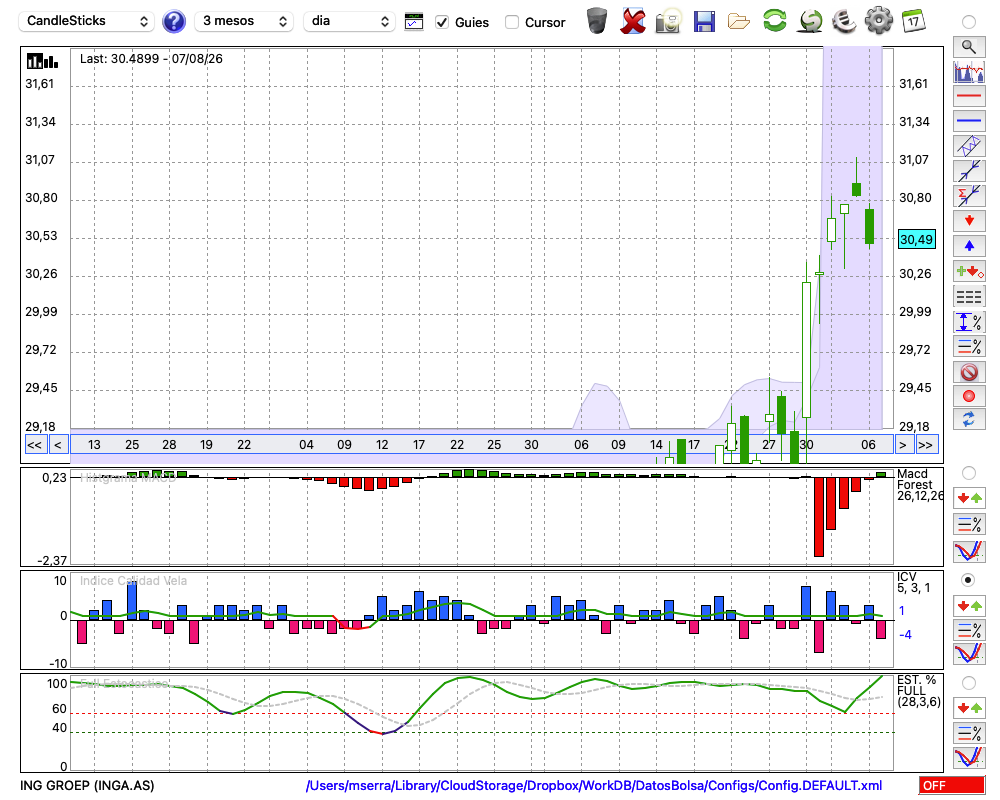Click red/green arrows button in Estocastic panel
1000x800 pixels.
point(969,708)
